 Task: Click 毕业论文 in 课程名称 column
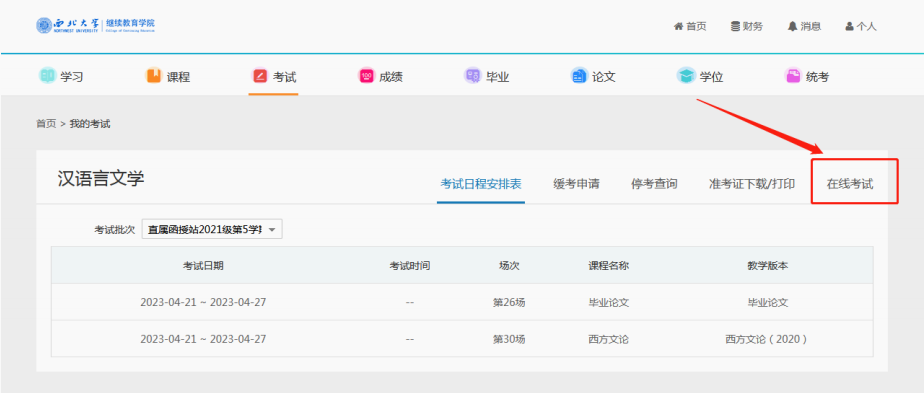[609, 302]
